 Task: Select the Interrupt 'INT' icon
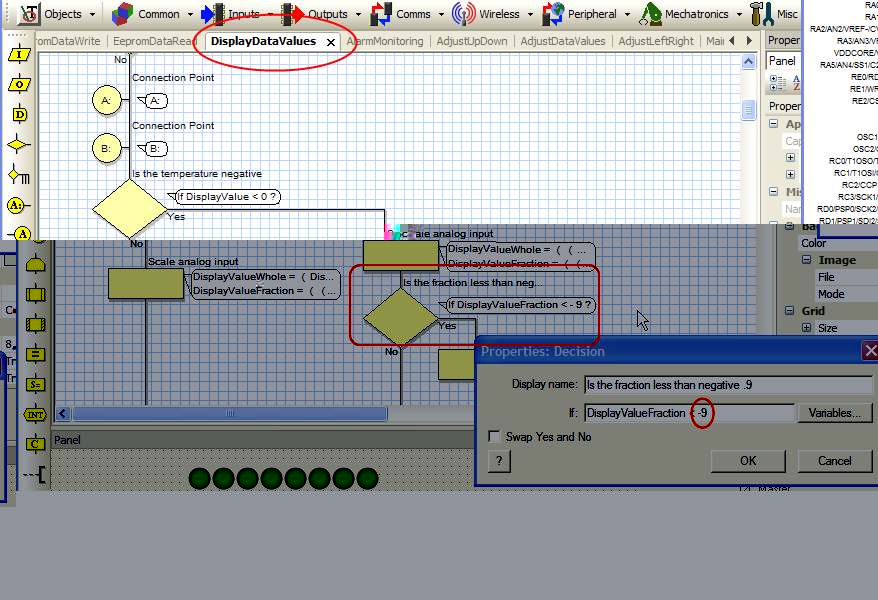[35, 415]
